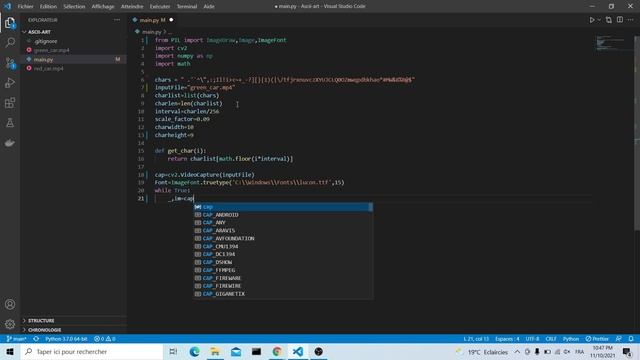640x360 pixels.
Task: Run the Python file with play button
Action: click(592, 20)
